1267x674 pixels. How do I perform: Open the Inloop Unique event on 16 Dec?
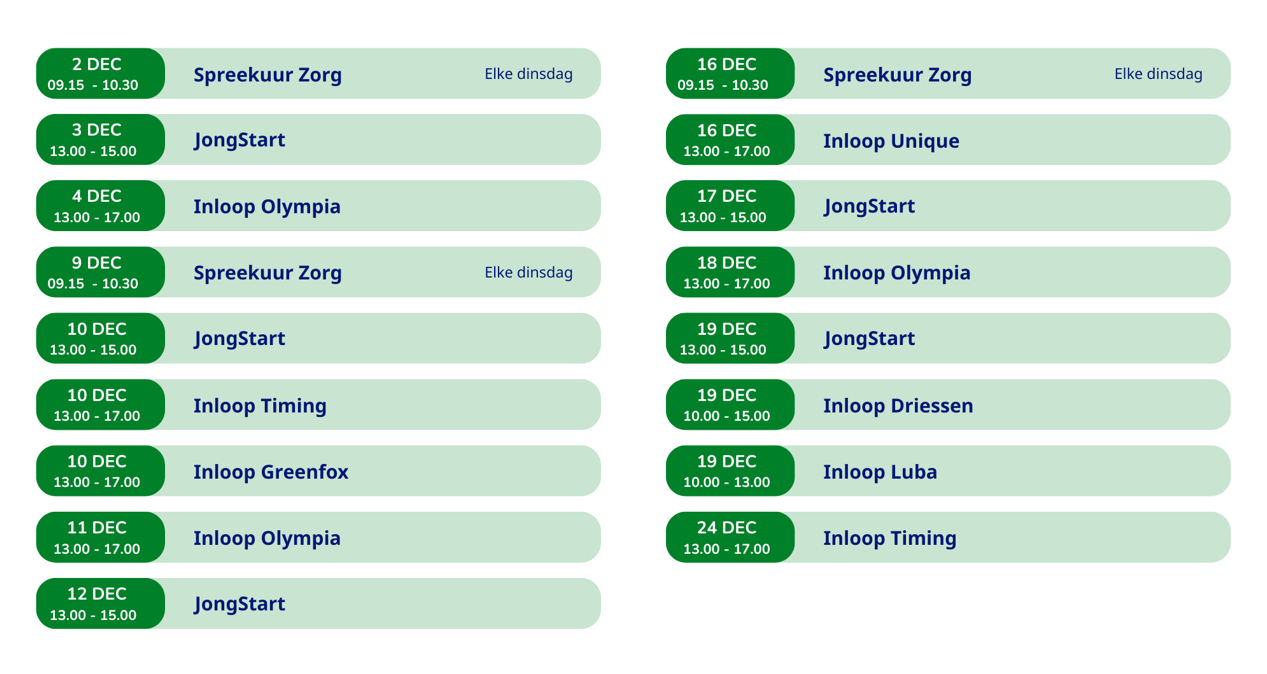(x=890, y=141)
